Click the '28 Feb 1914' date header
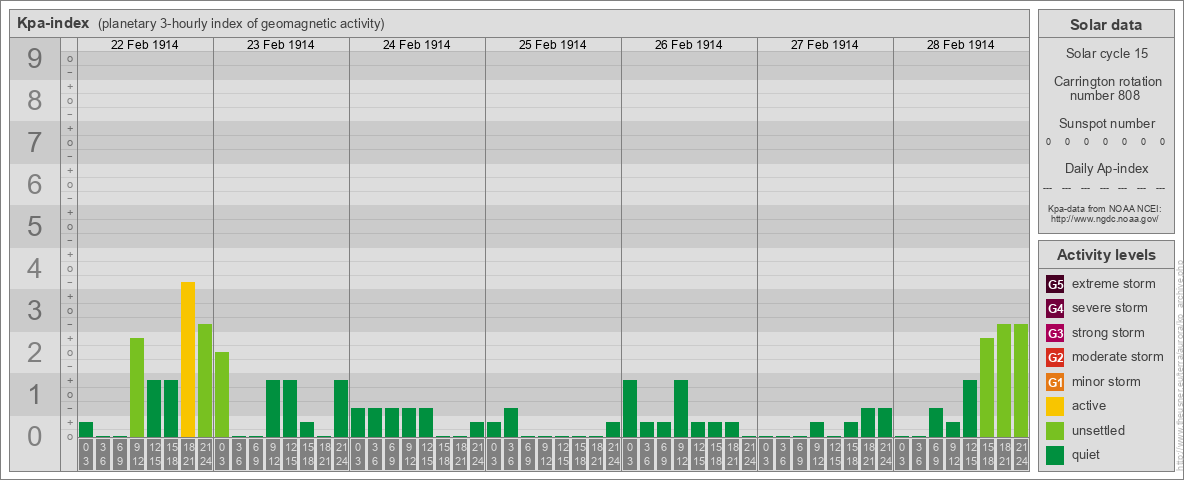This screenshot has width=1184, height=480. pos(960,45)
